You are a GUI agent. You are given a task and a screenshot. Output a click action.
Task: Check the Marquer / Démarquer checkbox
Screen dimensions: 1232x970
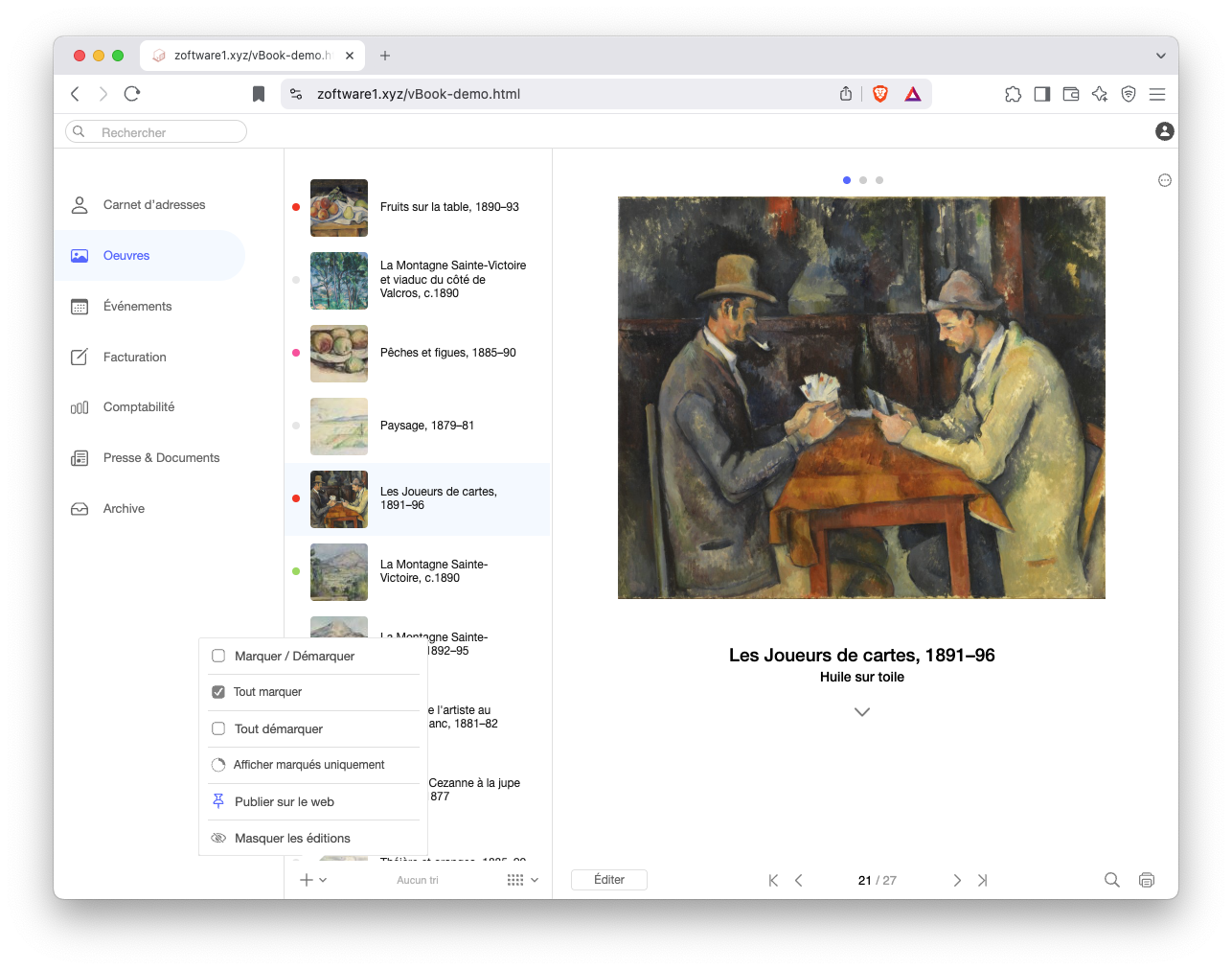[x=218, y=656]
